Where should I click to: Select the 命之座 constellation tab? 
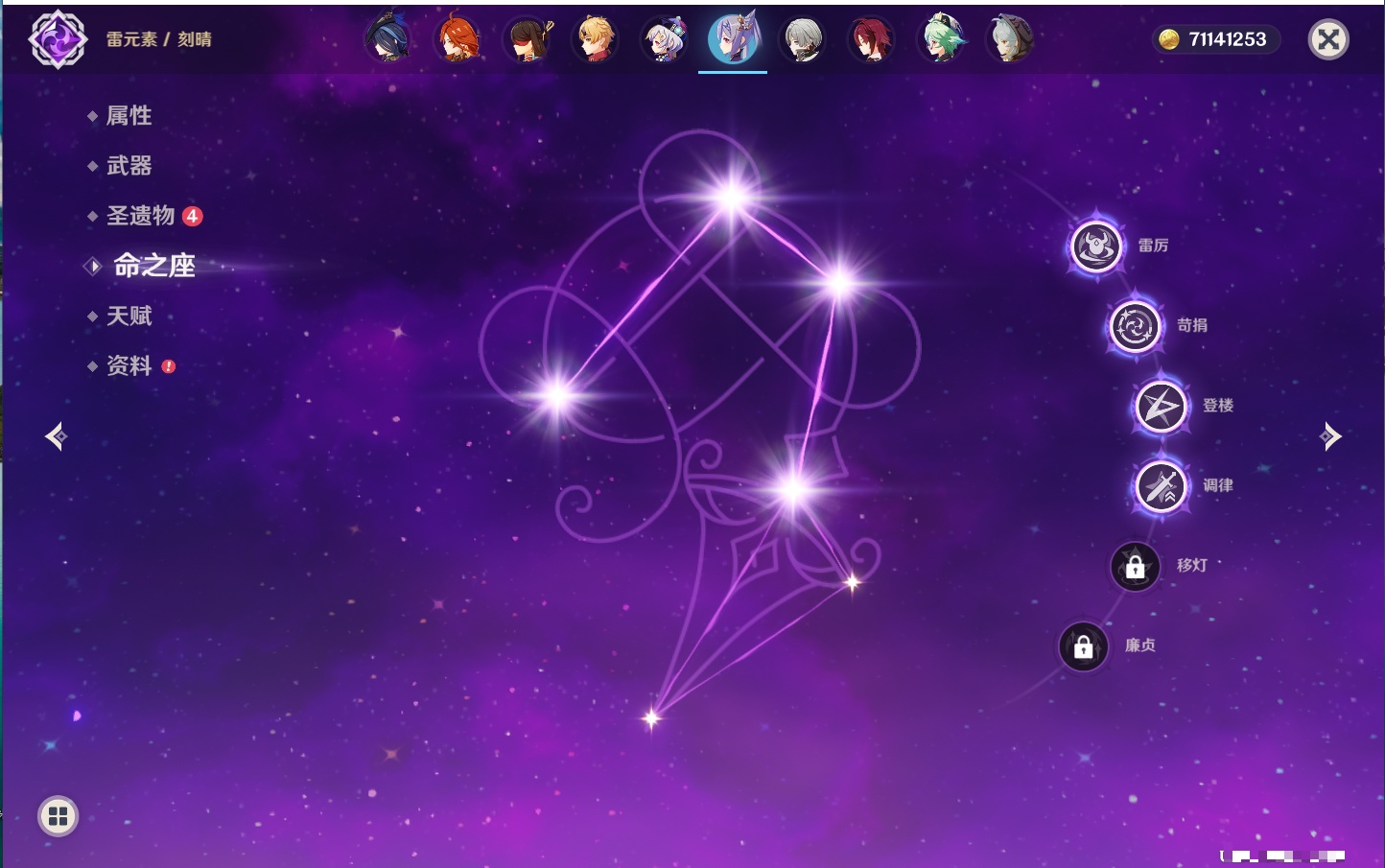153,266
